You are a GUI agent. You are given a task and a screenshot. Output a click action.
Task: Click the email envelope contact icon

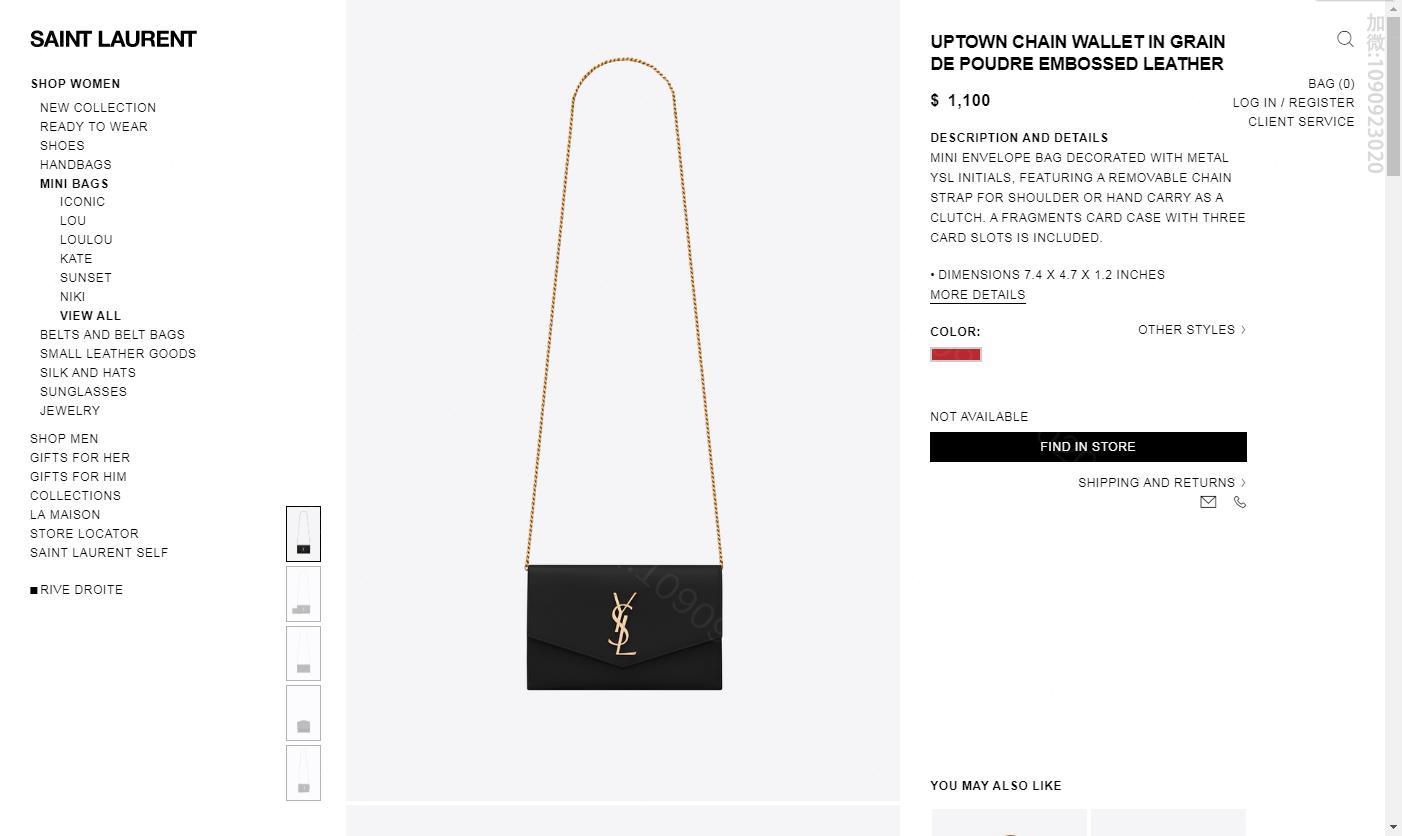click(x=1208, y=502)
